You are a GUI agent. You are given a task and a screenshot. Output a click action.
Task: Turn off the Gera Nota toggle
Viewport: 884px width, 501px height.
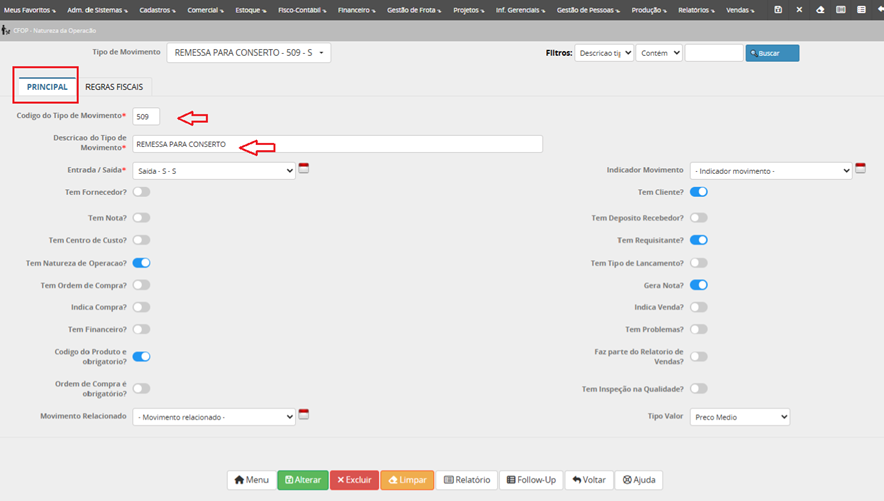698,285
